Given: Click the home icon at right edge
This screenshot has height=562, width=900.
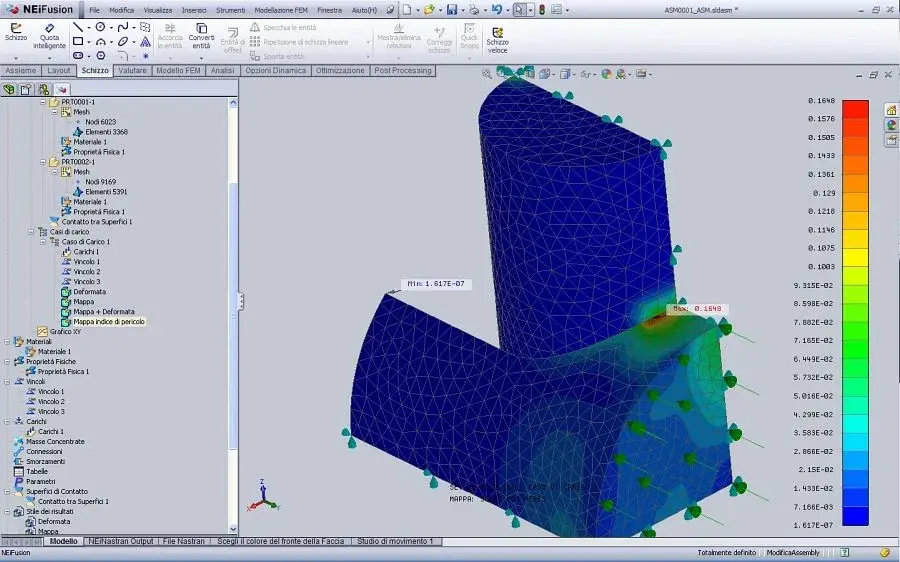Looking at the screenshot, I should [891, 110].
